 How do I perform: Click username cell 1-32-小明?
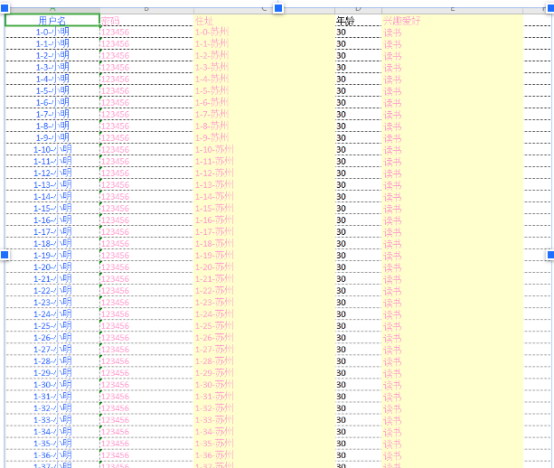[x=52, y=408]
